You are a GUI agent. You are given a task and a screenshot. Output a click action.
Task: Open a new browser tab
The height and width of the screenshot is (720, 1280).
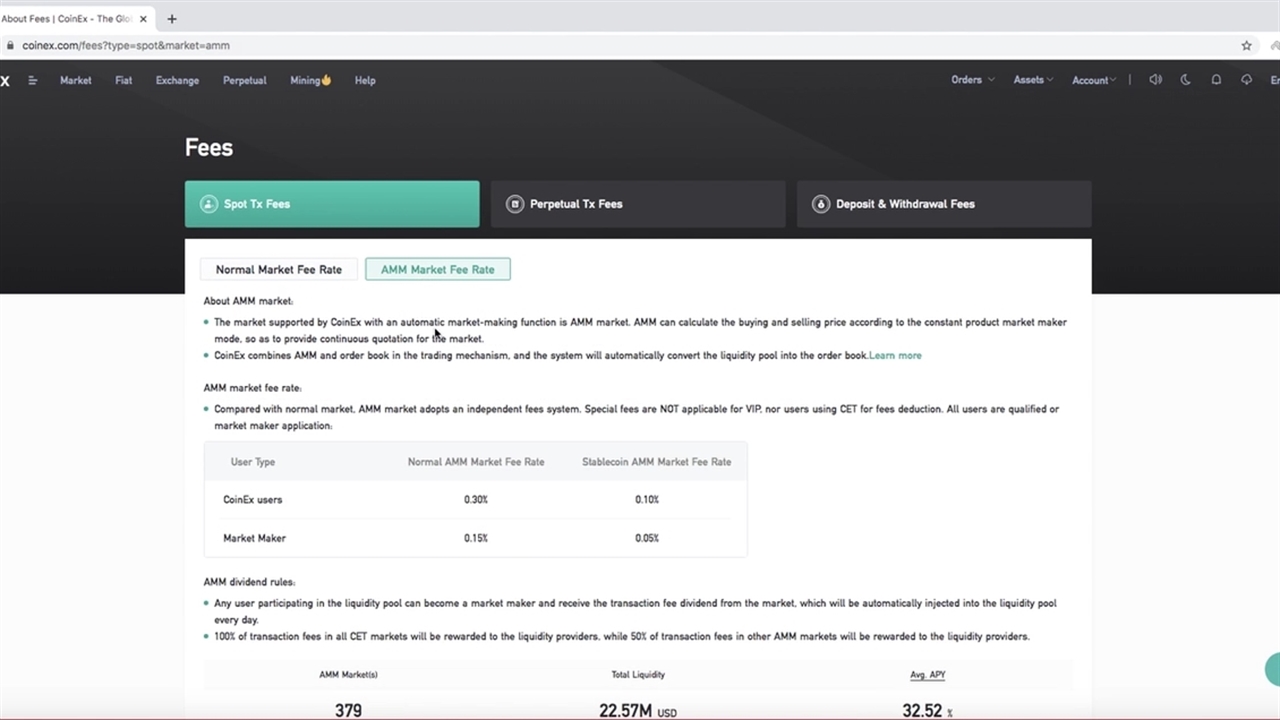[x=172, y=18]
